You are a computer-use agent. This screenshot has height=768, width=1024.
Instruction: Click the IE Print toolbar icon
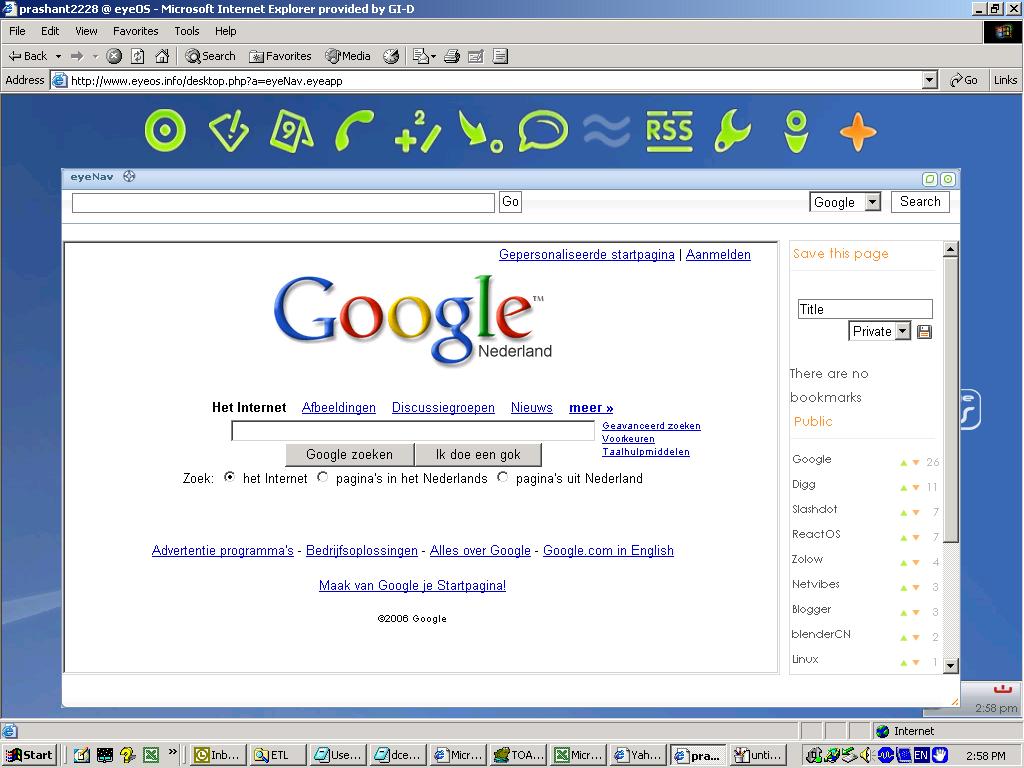[452, 56]
